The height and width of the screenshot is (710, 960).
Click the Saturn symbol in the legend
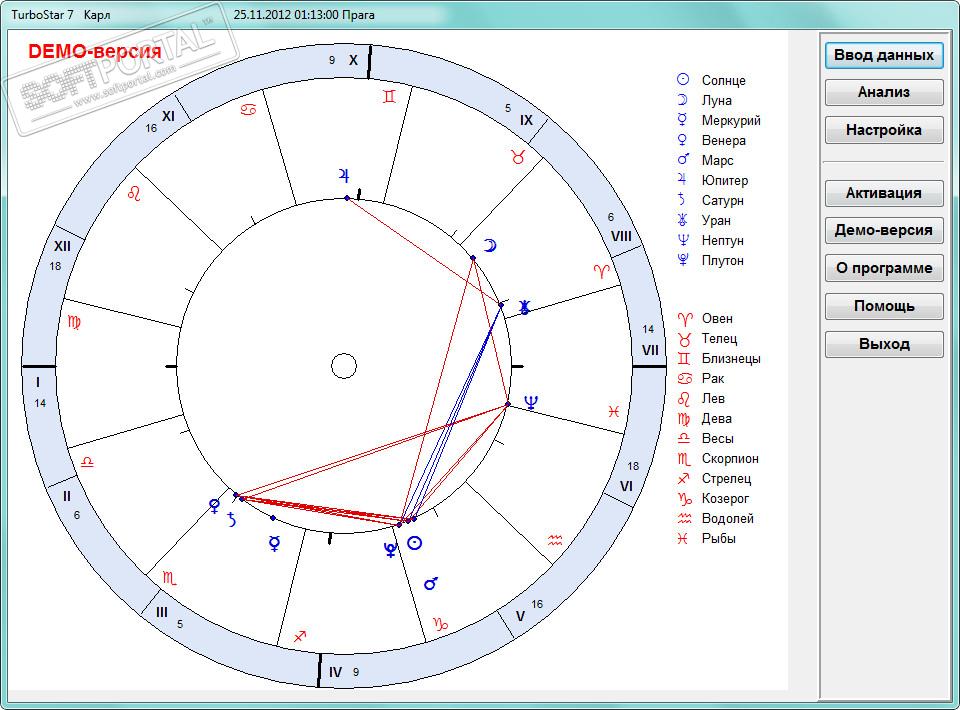pos(681,200)
